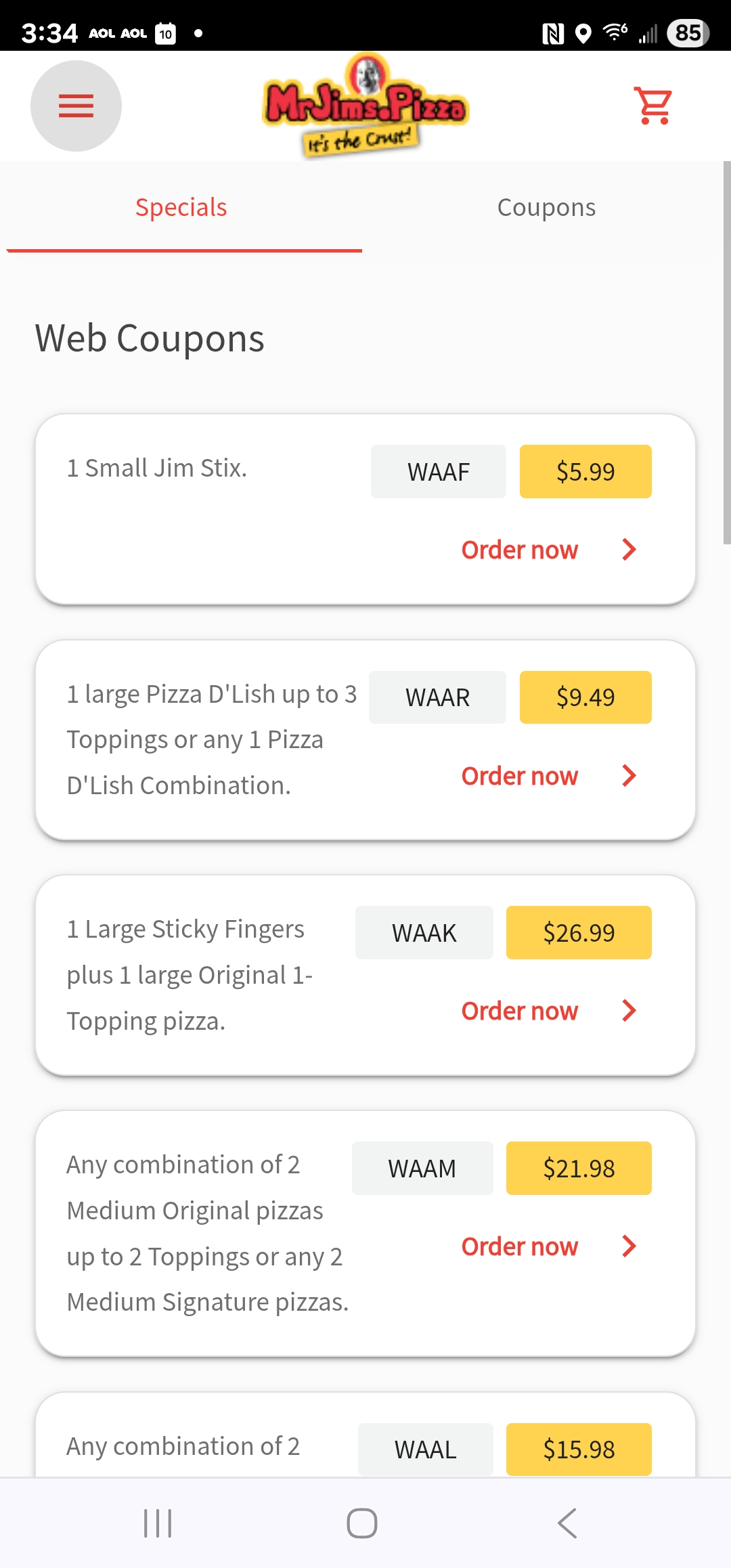
Task: Tap the $26.99 price badge
Action: 579,933
